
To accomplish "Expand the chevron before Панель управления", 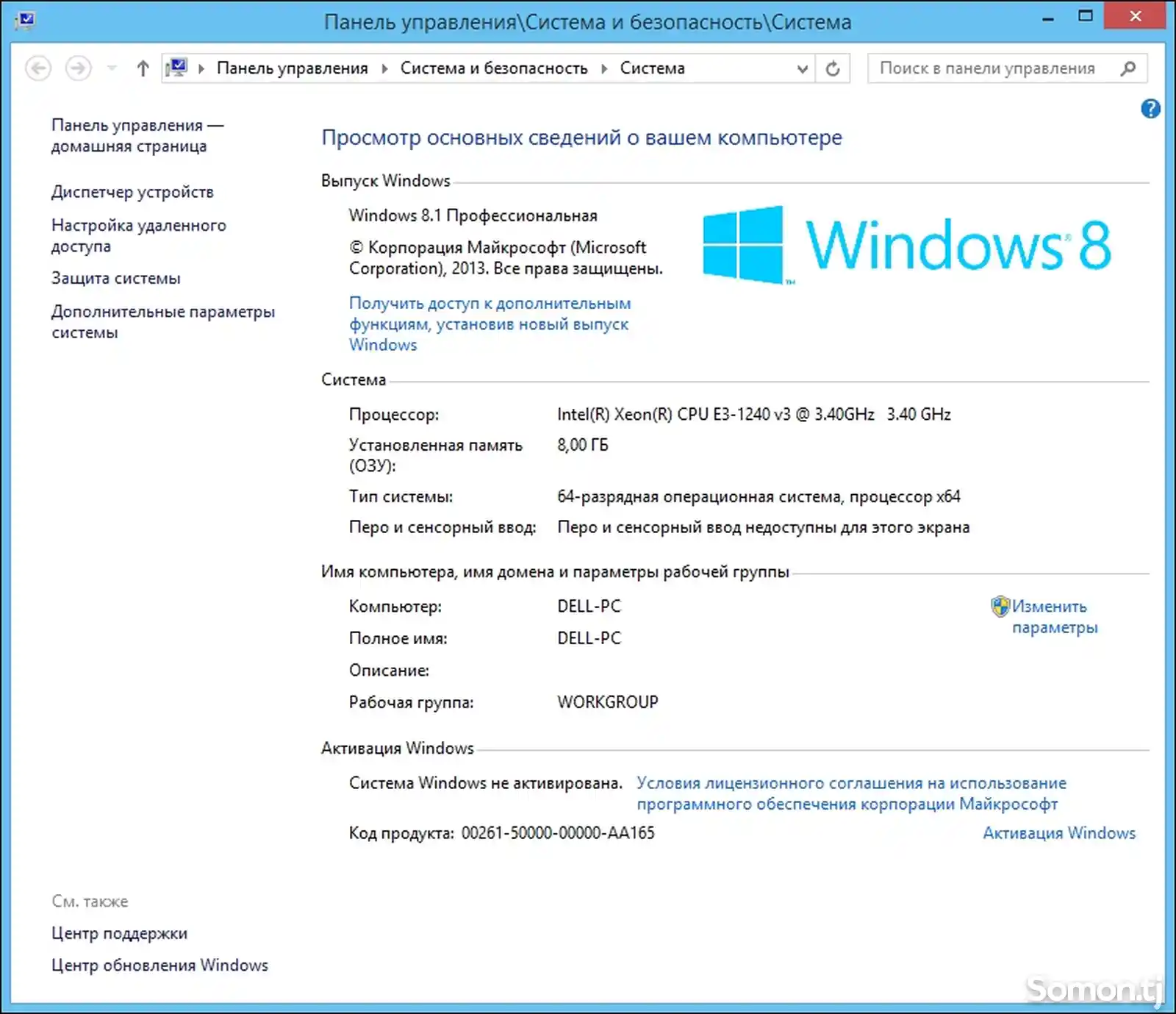I will 201,68.
